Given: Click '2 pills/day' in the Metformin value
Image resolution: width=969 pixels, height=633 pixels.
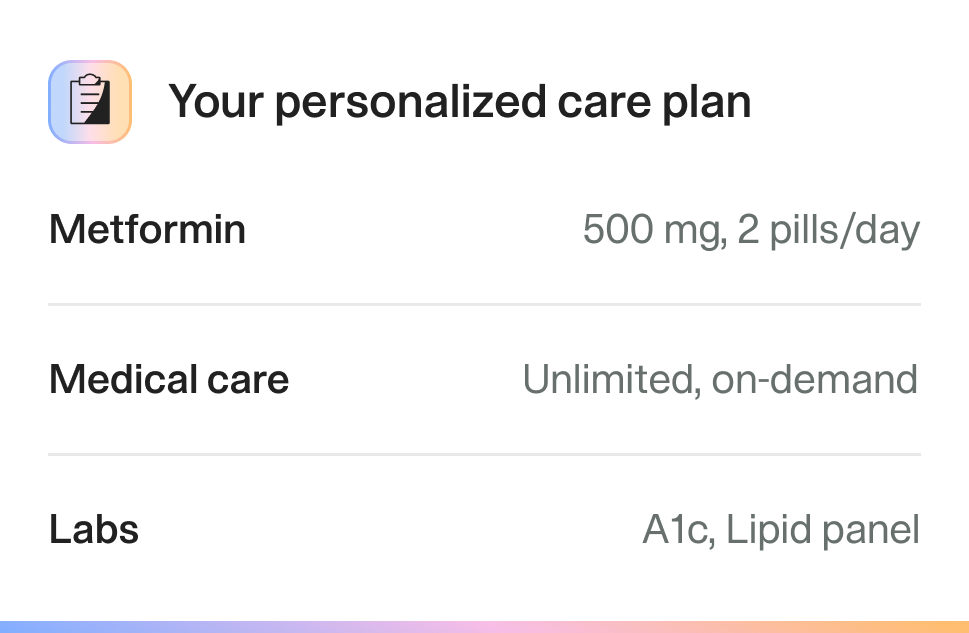Looking at the screenshot, I should (829, 231).
